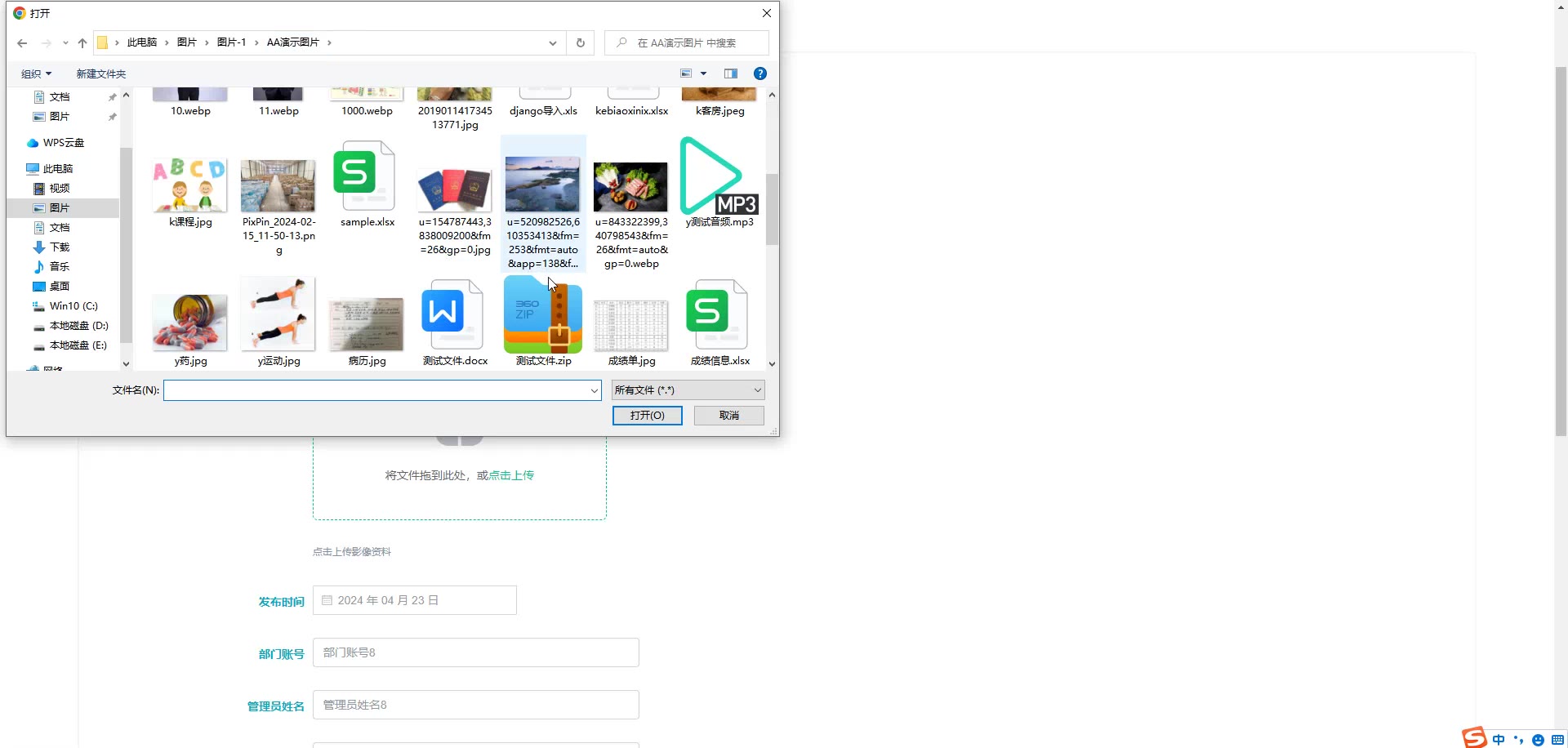Select the y测试音频.mp3 file icon
This screenshot has width=1568, height=748.
tap(719, 176)
